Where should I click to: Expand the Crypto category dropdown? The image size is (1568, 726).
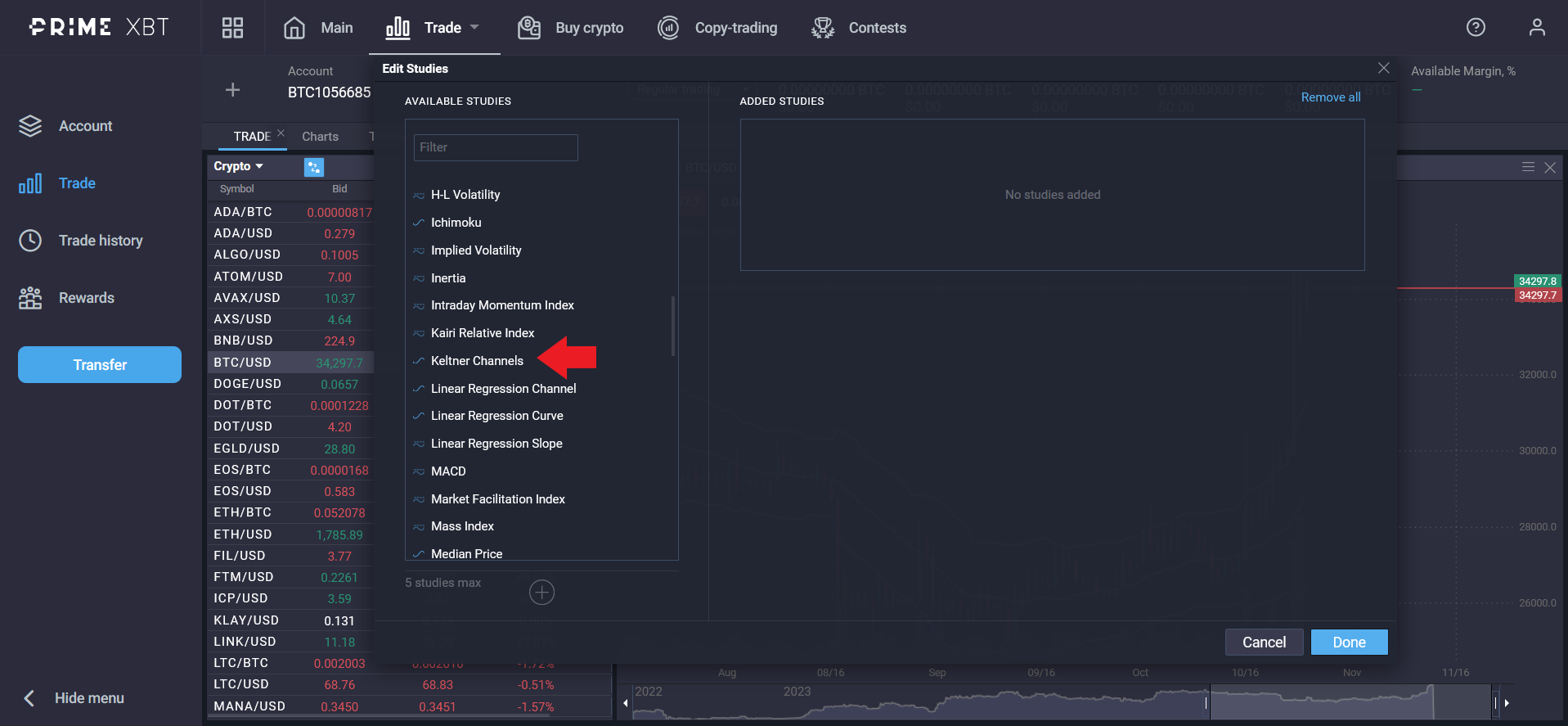coord(238,166)
